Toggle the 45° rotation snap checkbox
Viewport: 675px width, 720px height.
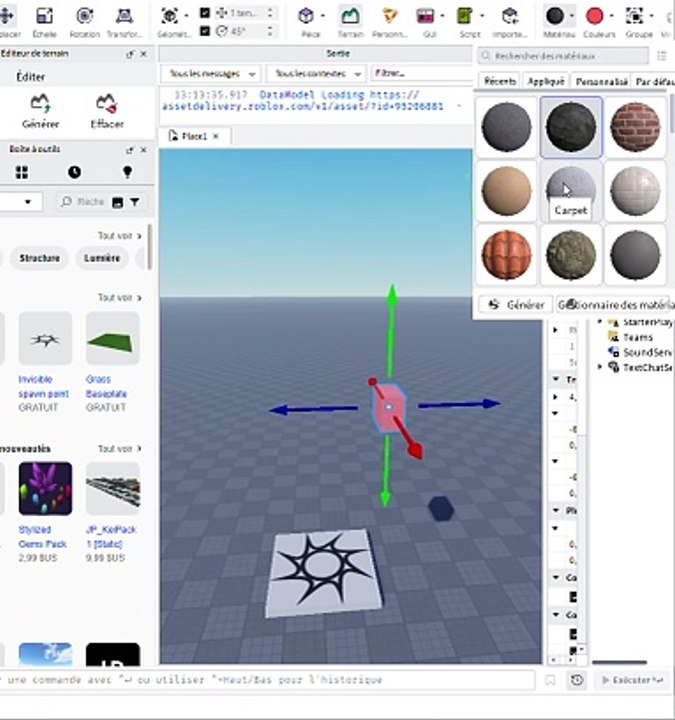(x=205, y=31)
